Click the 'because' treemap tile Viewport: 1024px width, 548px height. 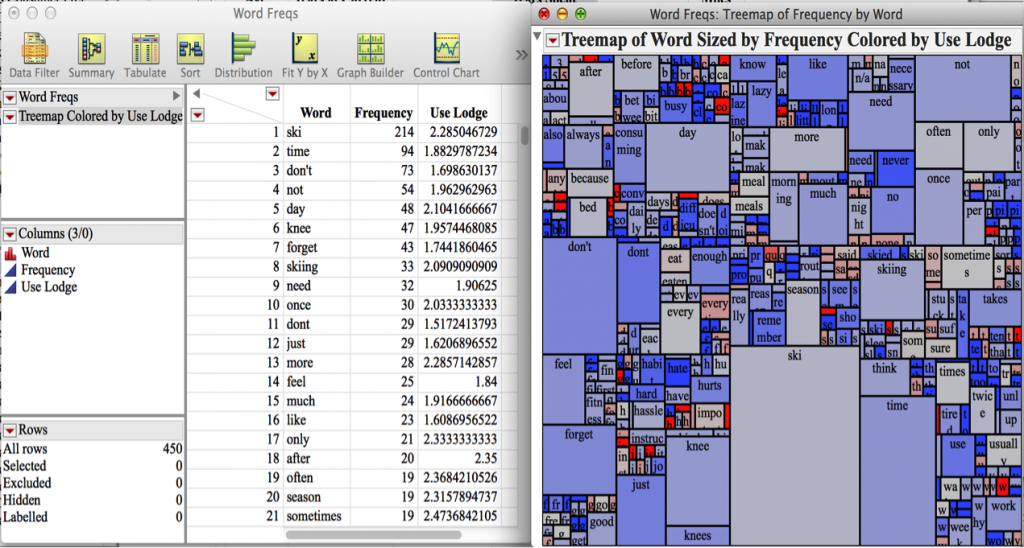[589, 184]
